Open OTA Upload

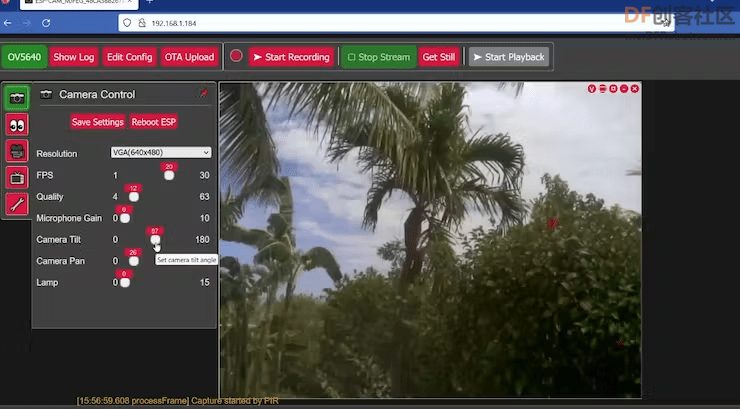[189, 57]
